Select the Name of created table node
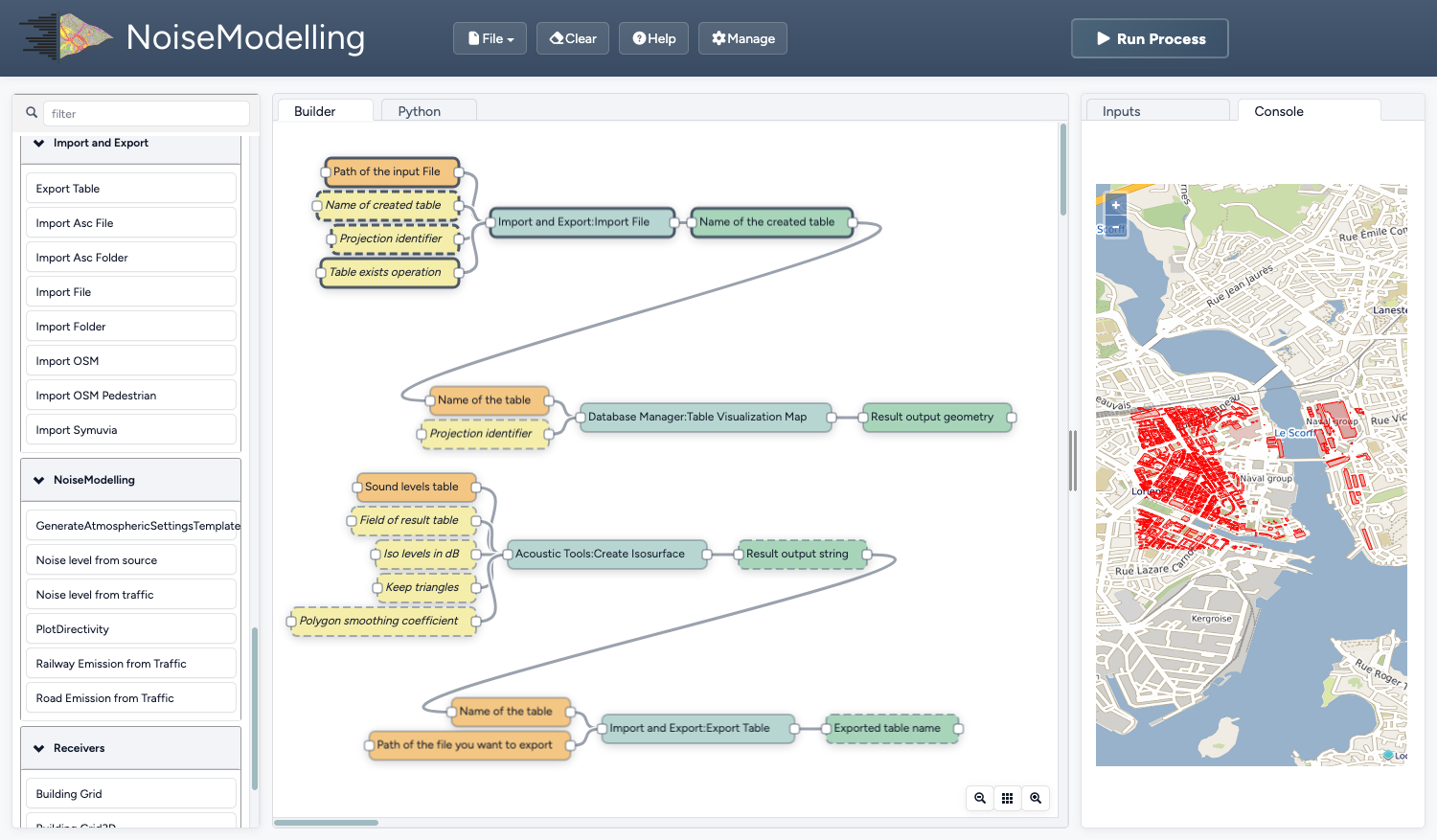The height and width of the screenshot is (840, 1437). (388, 206)
